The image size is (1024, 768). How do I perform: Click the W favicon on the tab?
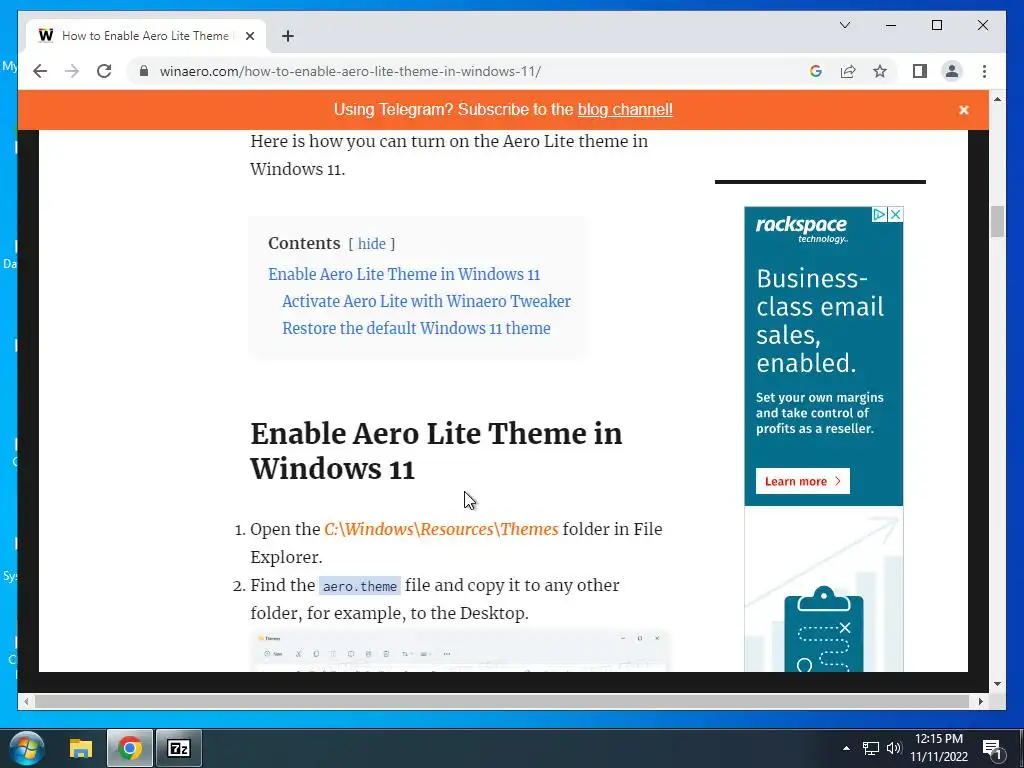[x=46, y=35]
